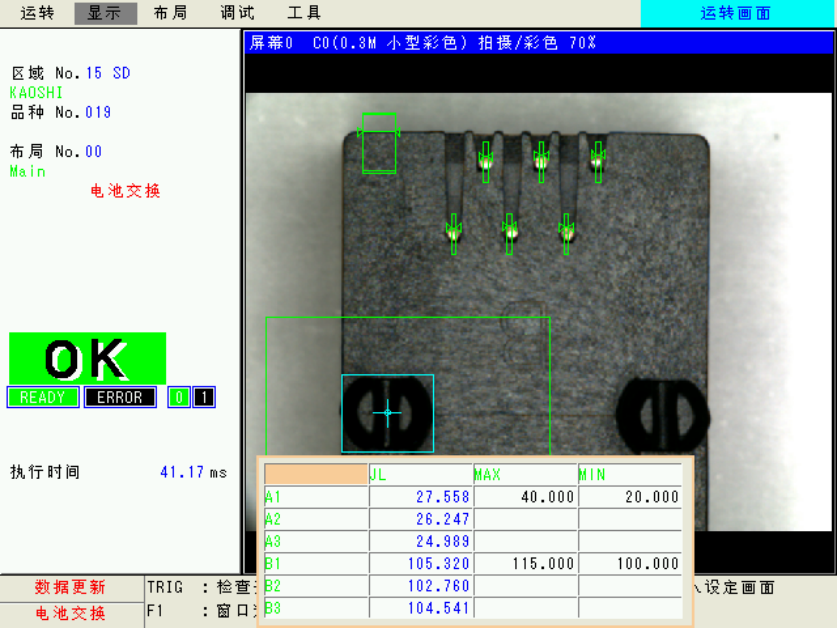Open the 布局 menu
This screenshot has width=838, height=628.
pyautogui.click(x=171, y=13)
